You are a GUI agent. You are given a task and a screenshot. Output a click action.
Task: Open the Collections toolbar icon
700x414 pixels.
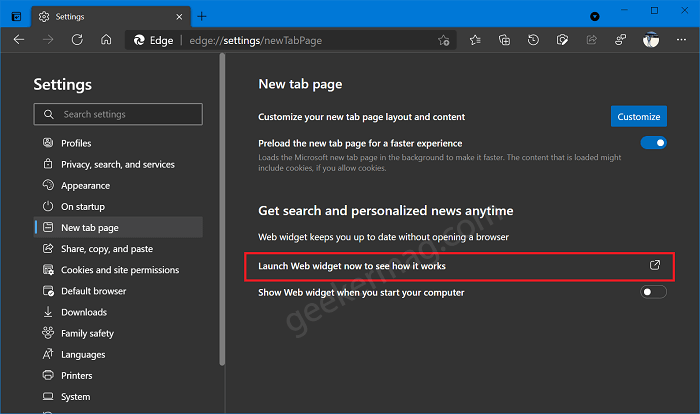504,40
